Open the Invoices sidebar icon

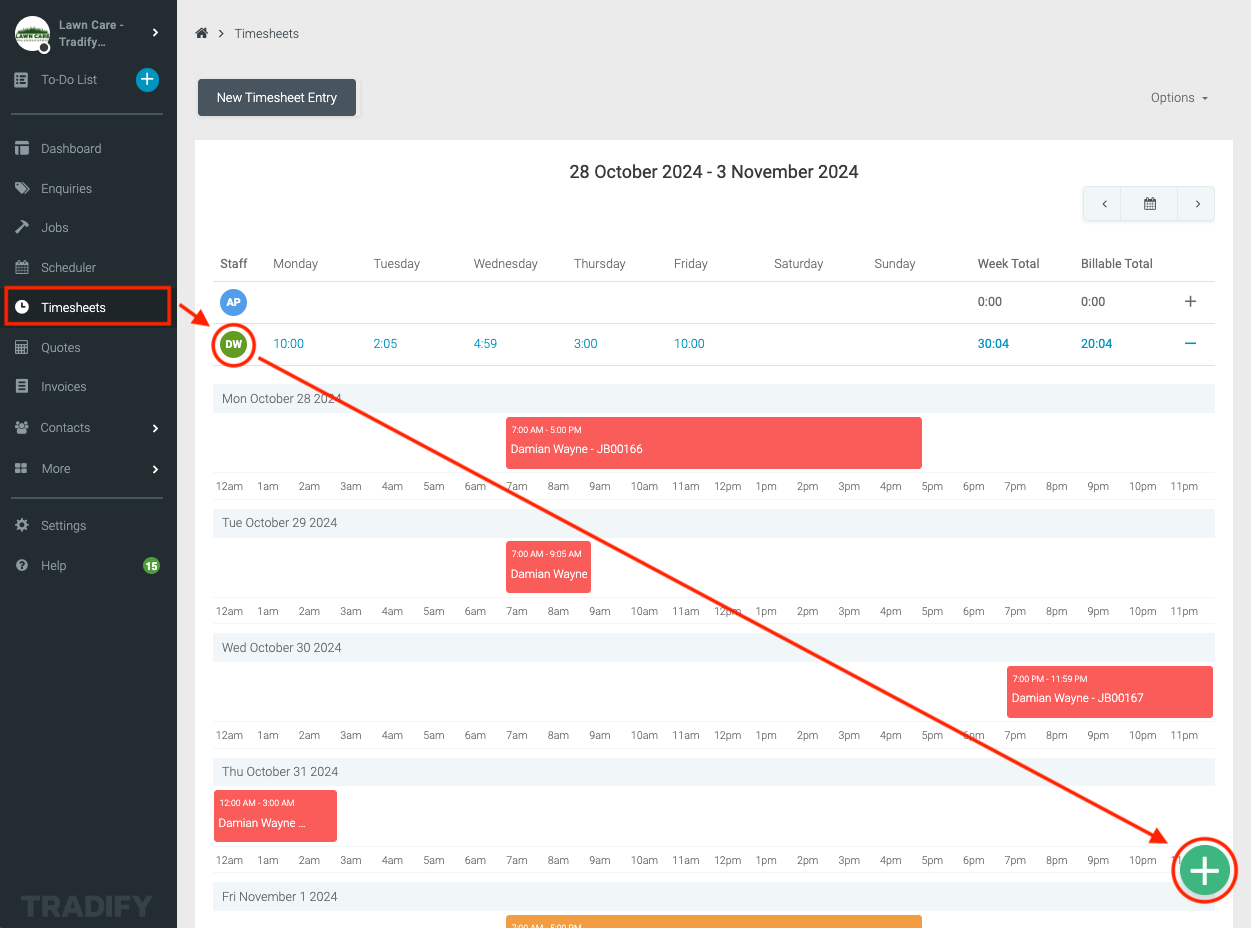(x=22, y=386)
